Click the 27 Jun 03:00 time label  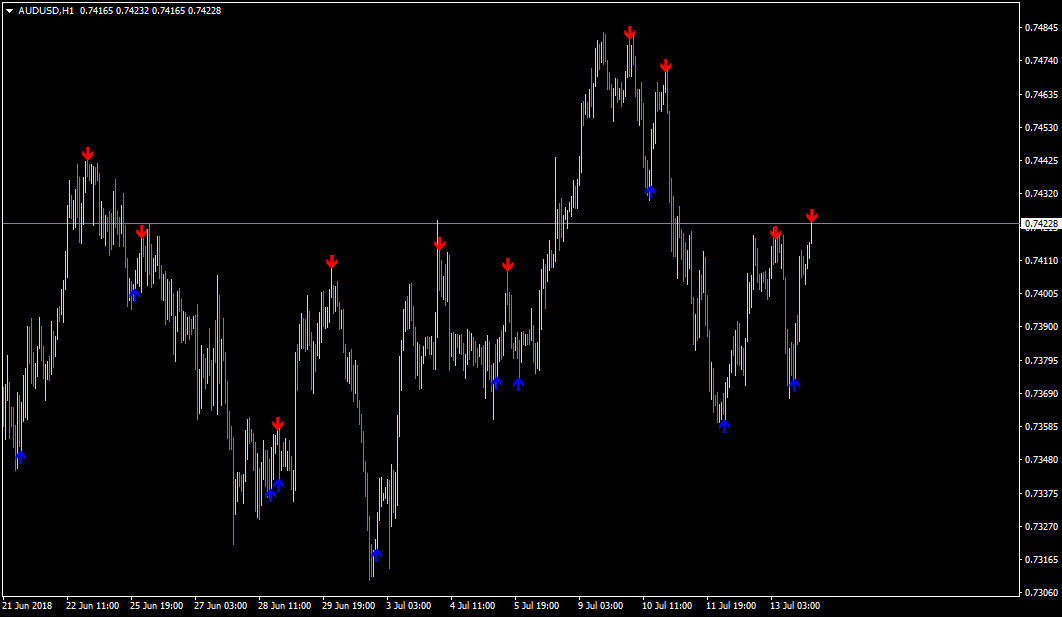coord(221,605)
